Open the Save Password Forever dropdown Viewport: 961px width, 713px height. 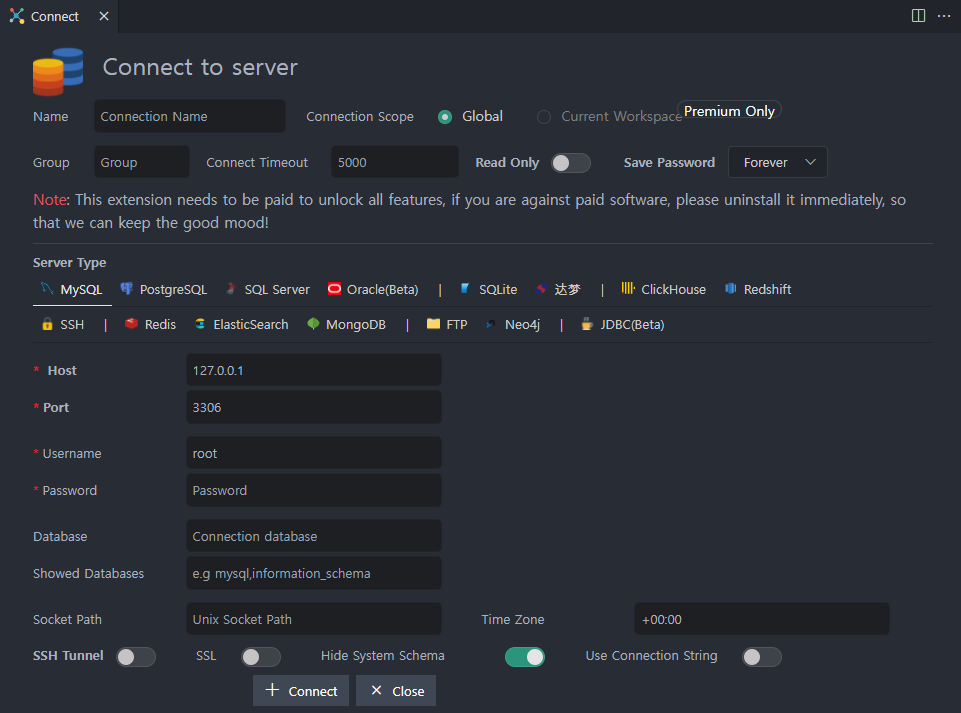click(778, 162)
